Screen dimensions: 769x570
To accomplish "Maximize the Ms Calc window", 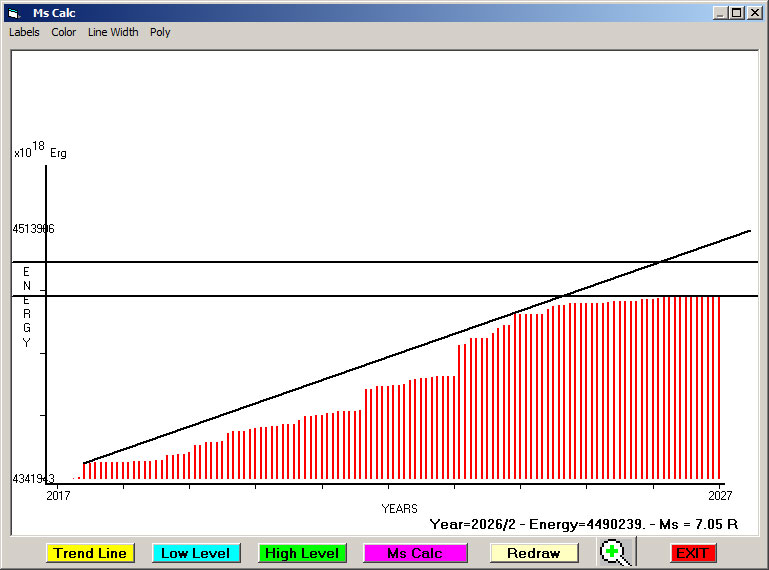I will (x=737, y=13).
